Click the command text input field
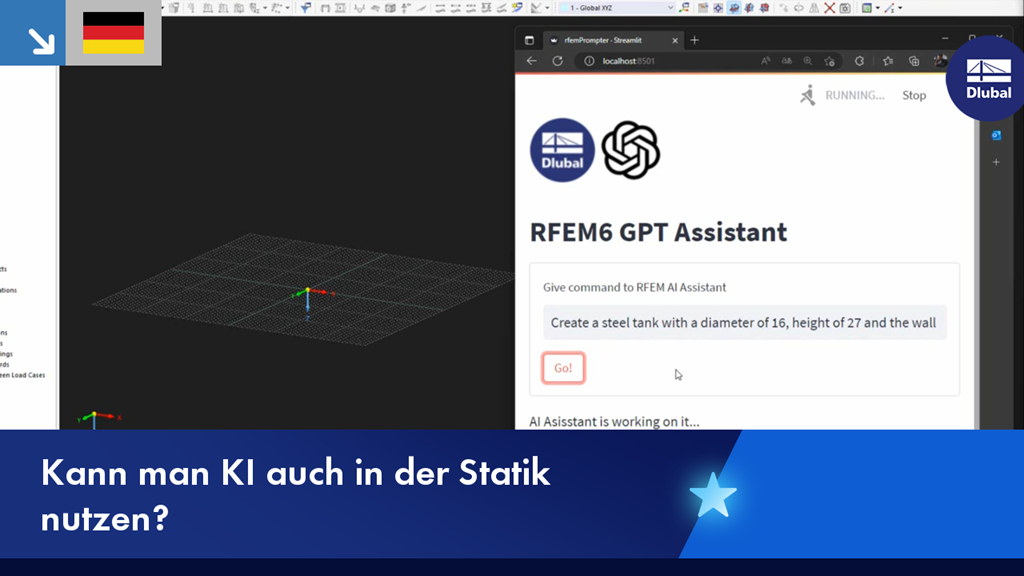 [x=744, y=323]
